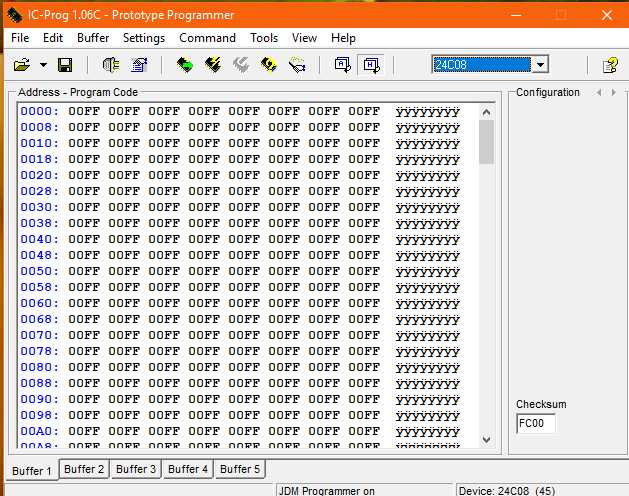Click address label 00A0:
The width and height of the screenshot is (629, 496).
point(39,431)
